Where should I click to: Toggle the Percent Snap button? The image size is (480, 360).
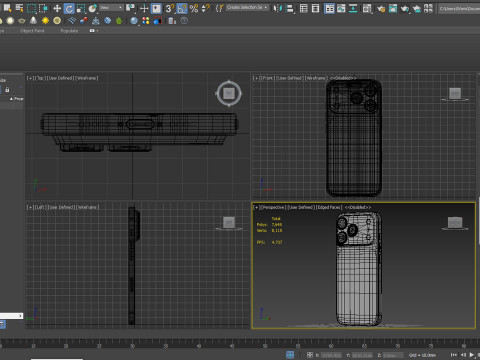coord(194,8)
